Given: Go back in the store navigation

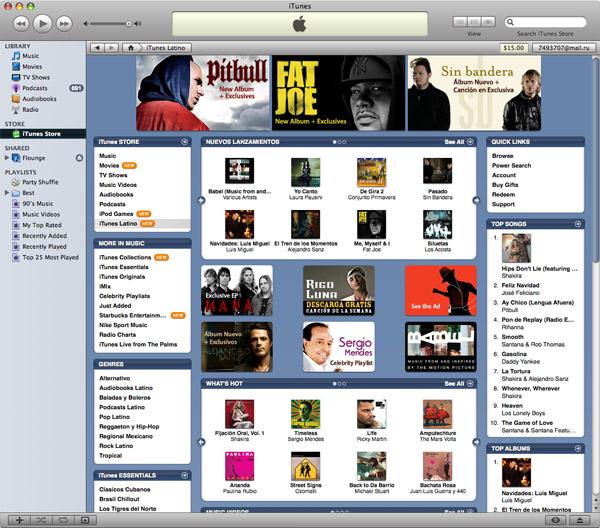Looking at the screenshot, I should [x=97, y=48].
